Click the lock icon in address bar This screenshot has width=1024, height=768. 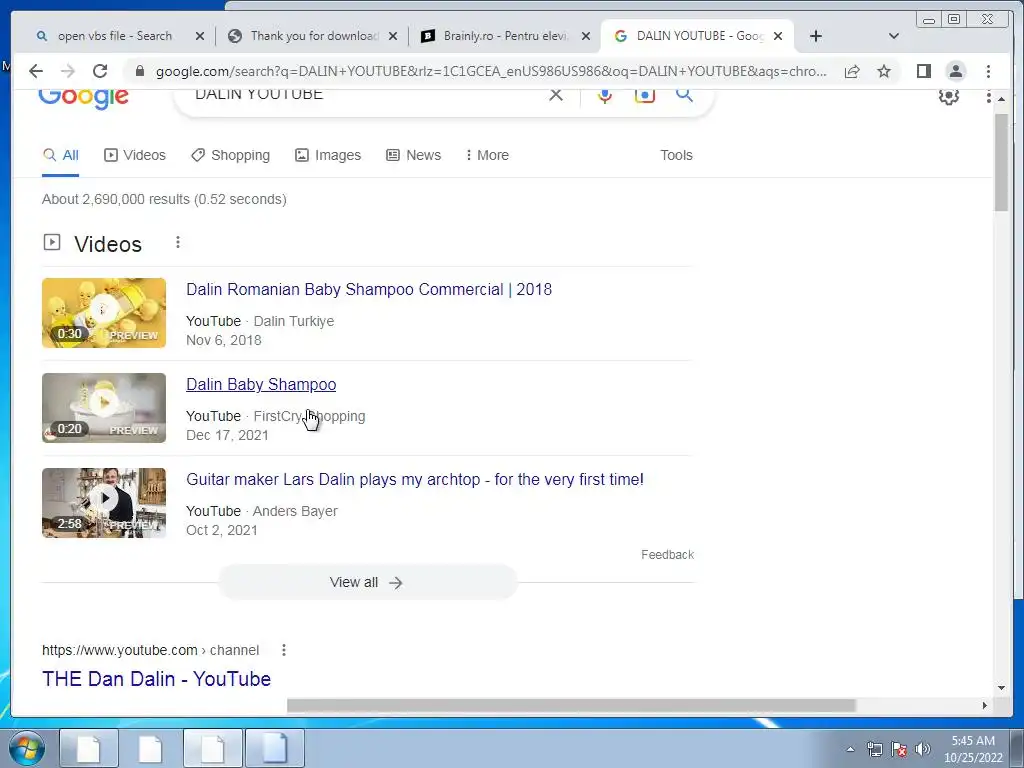click(x=139, y=71)
